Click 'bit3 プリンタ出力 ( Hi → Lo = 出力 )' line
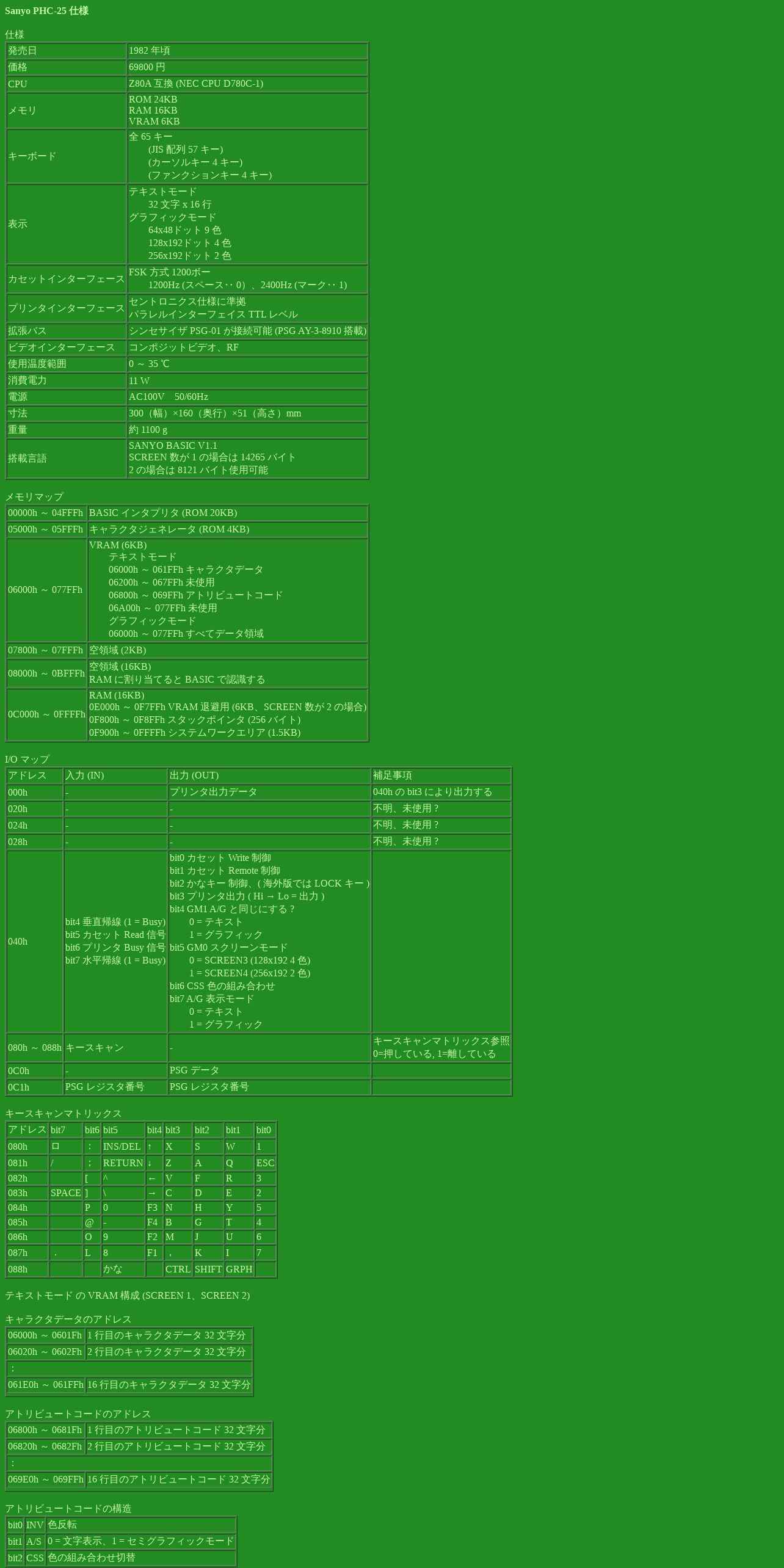Screen dimensions: 784x1568 (247, 896)
